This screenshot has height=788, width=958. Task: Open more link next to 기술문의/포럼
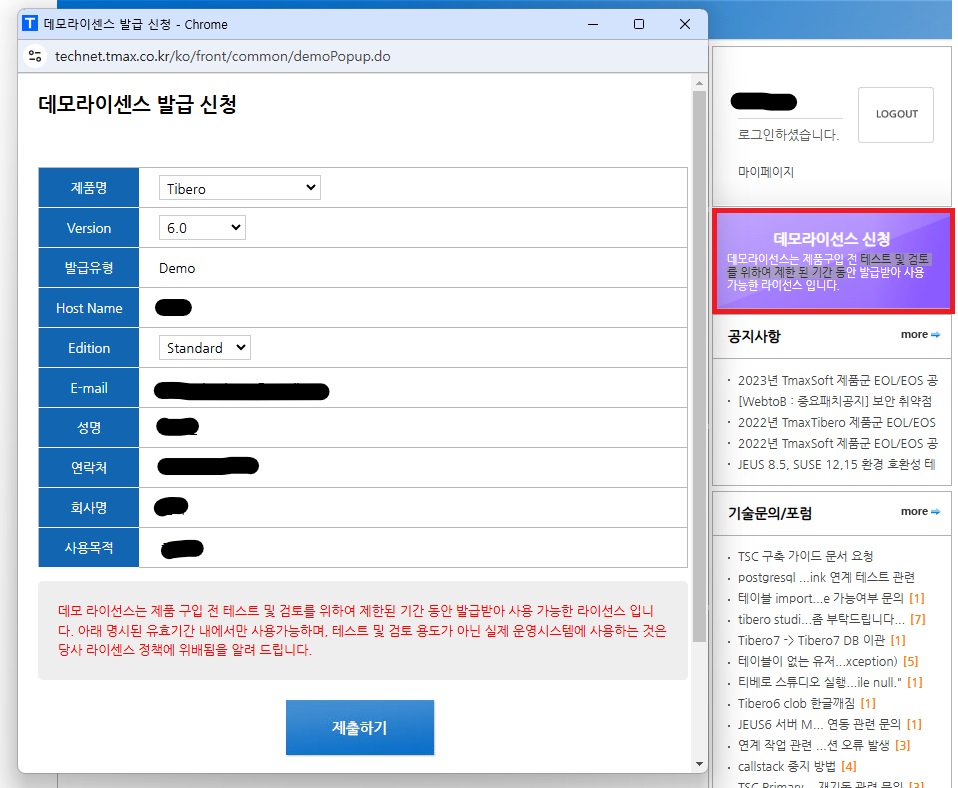(920, 512)
